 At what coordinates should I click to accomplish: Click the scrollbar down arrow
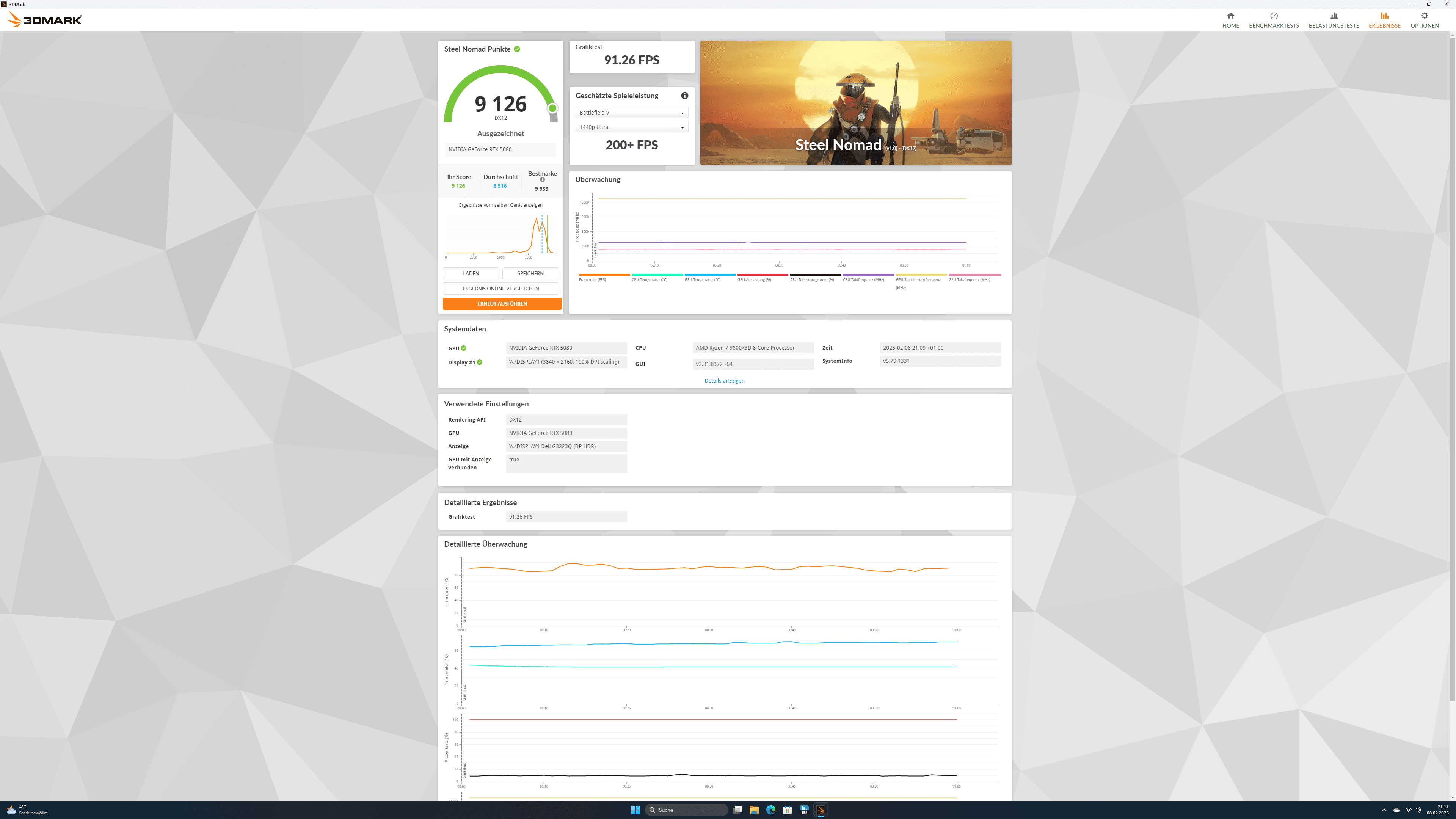click(1452, 797)
